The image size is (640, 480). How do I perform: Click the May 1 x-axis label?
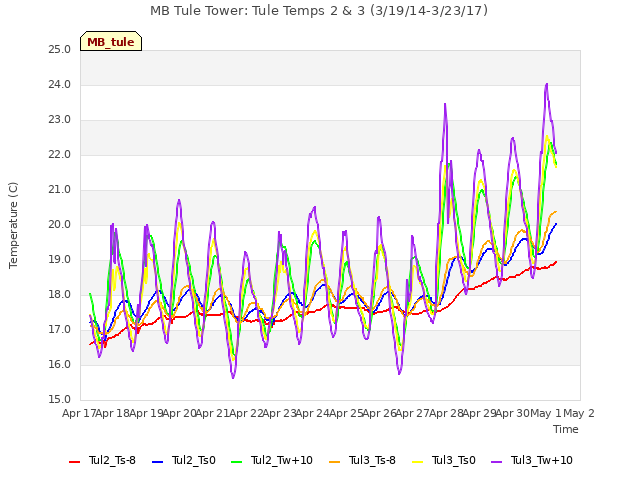click(545, 414)
